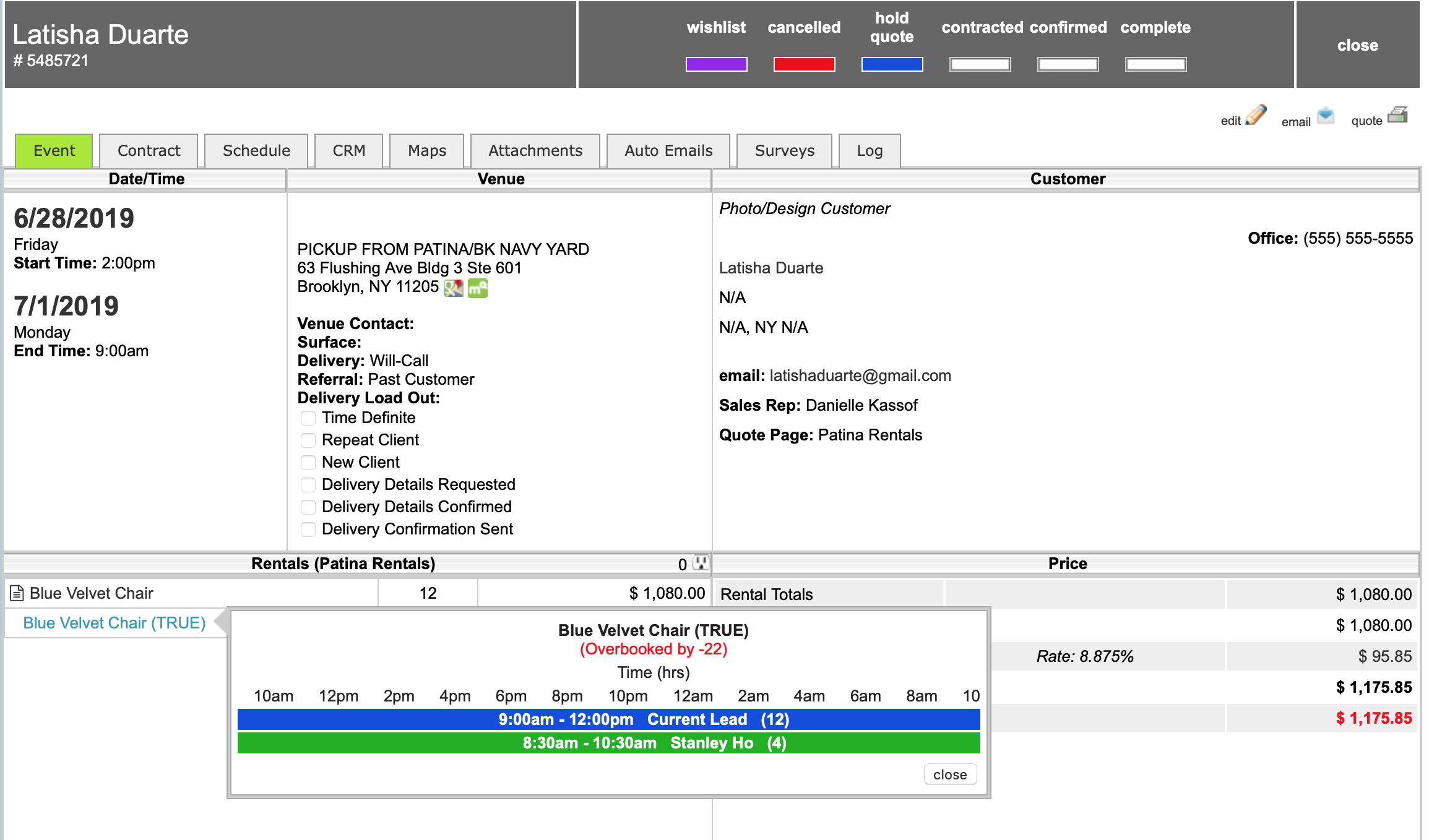The image size is (1442, 840).
Task: Click the blue Current Lead booking bar
Action: (608, 719)
